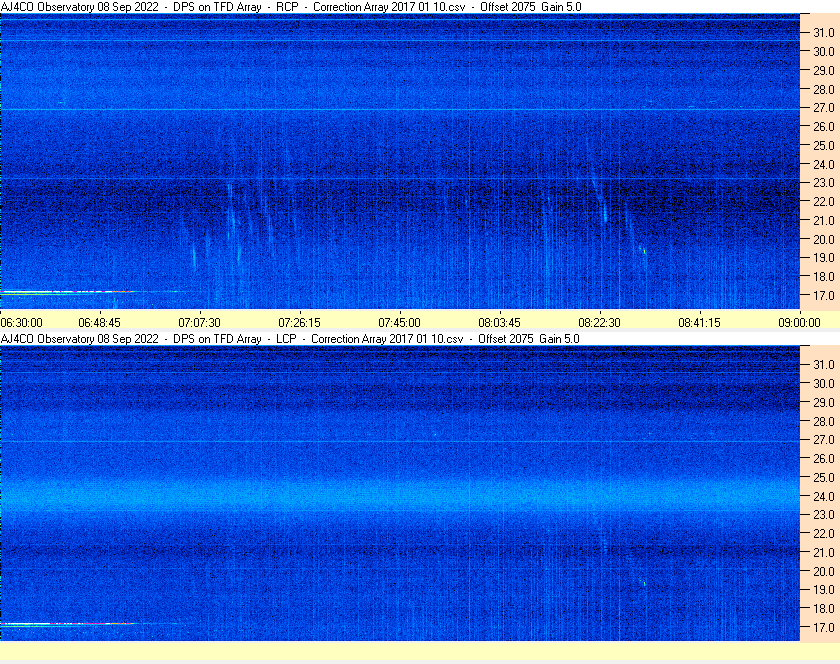Click the 06:48:45 time axis label

point(100,323)
